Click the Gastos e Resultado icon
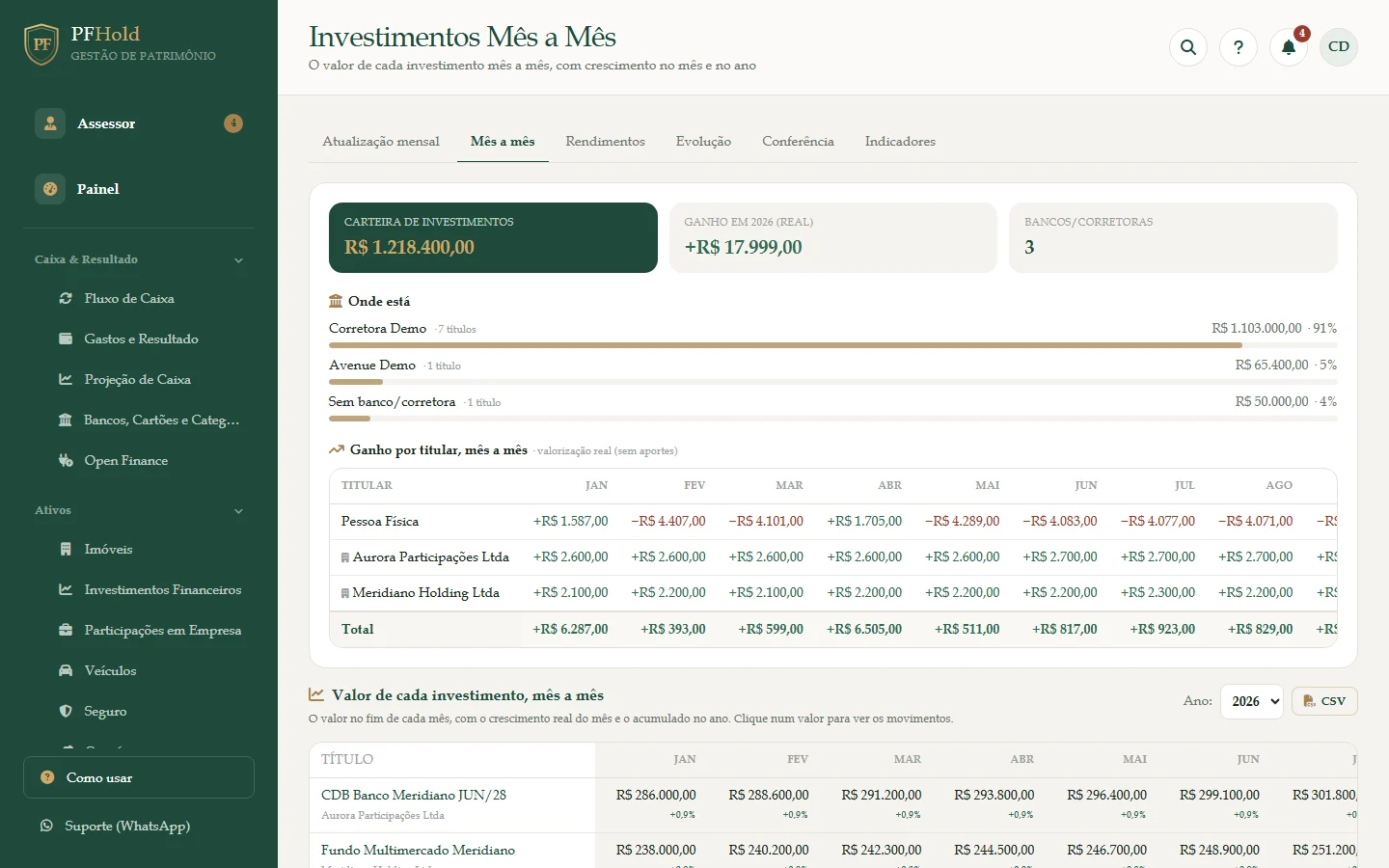This screenshot has height=868, width=1389. [66, 339]
